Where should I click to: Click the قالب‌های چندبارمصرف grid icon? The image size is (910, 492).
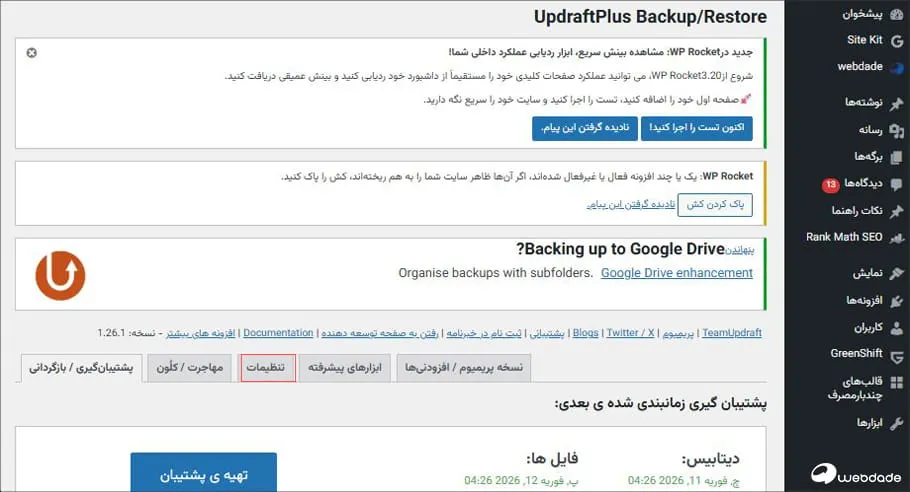[x=897, y=382]
